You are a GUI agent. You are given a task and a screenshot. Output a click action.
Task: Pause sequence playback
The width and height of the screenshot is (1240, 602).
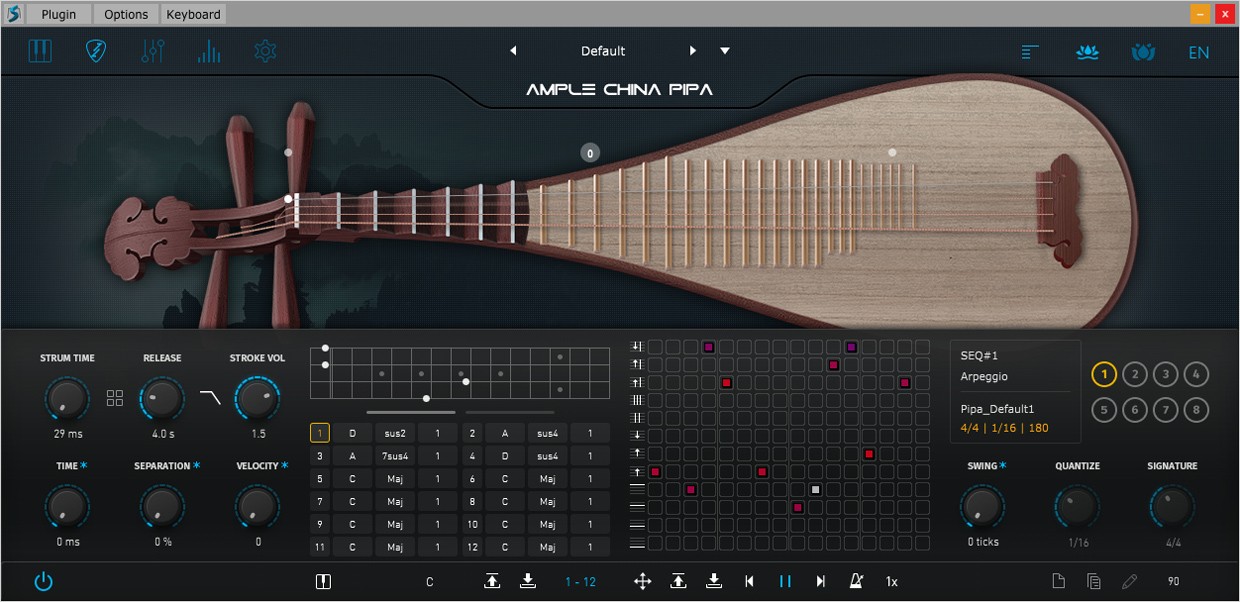[x=785, y=581]
